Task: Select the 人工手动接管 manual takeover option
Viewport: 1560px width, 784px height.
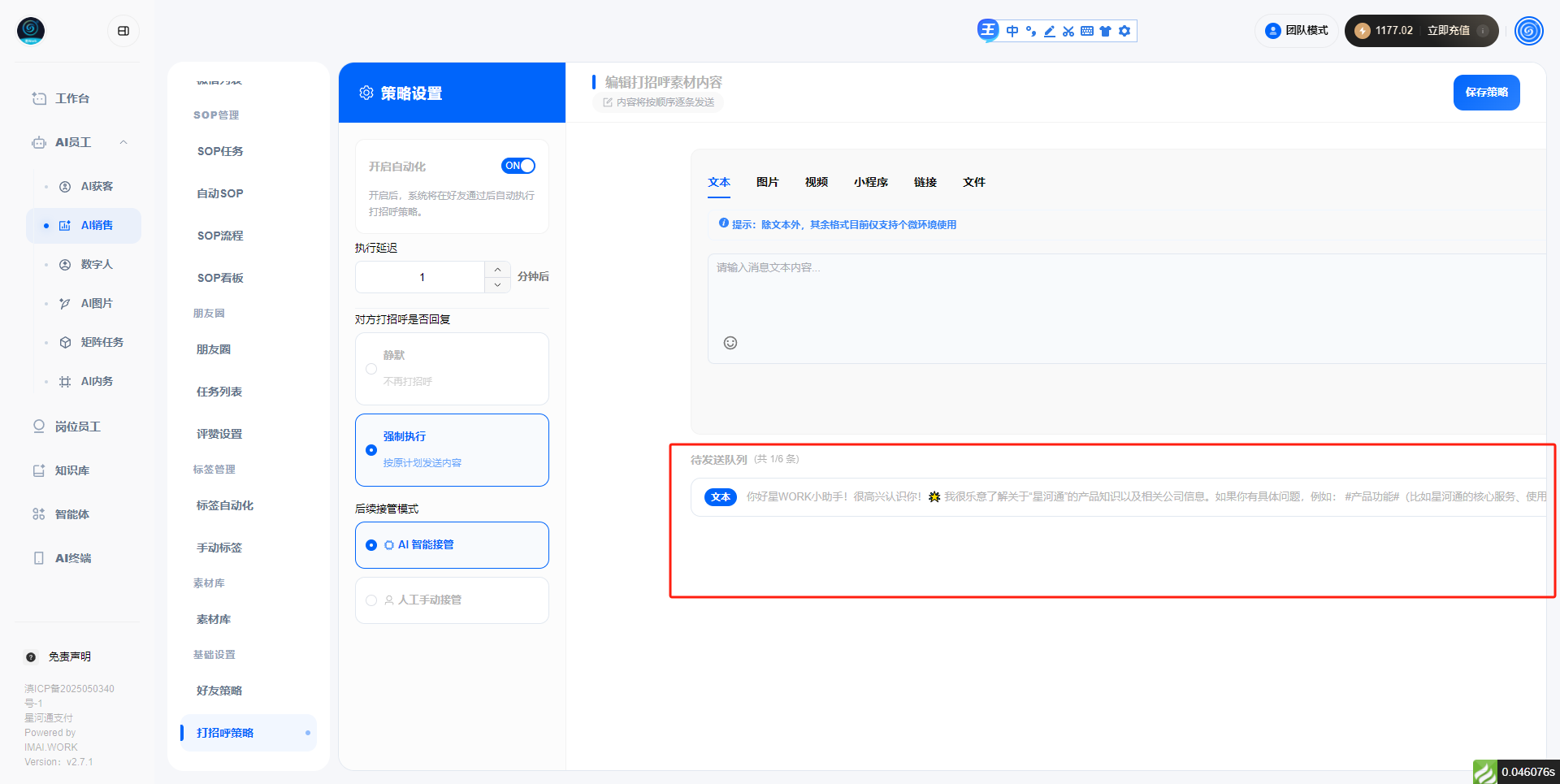Action: coord(371,600)
